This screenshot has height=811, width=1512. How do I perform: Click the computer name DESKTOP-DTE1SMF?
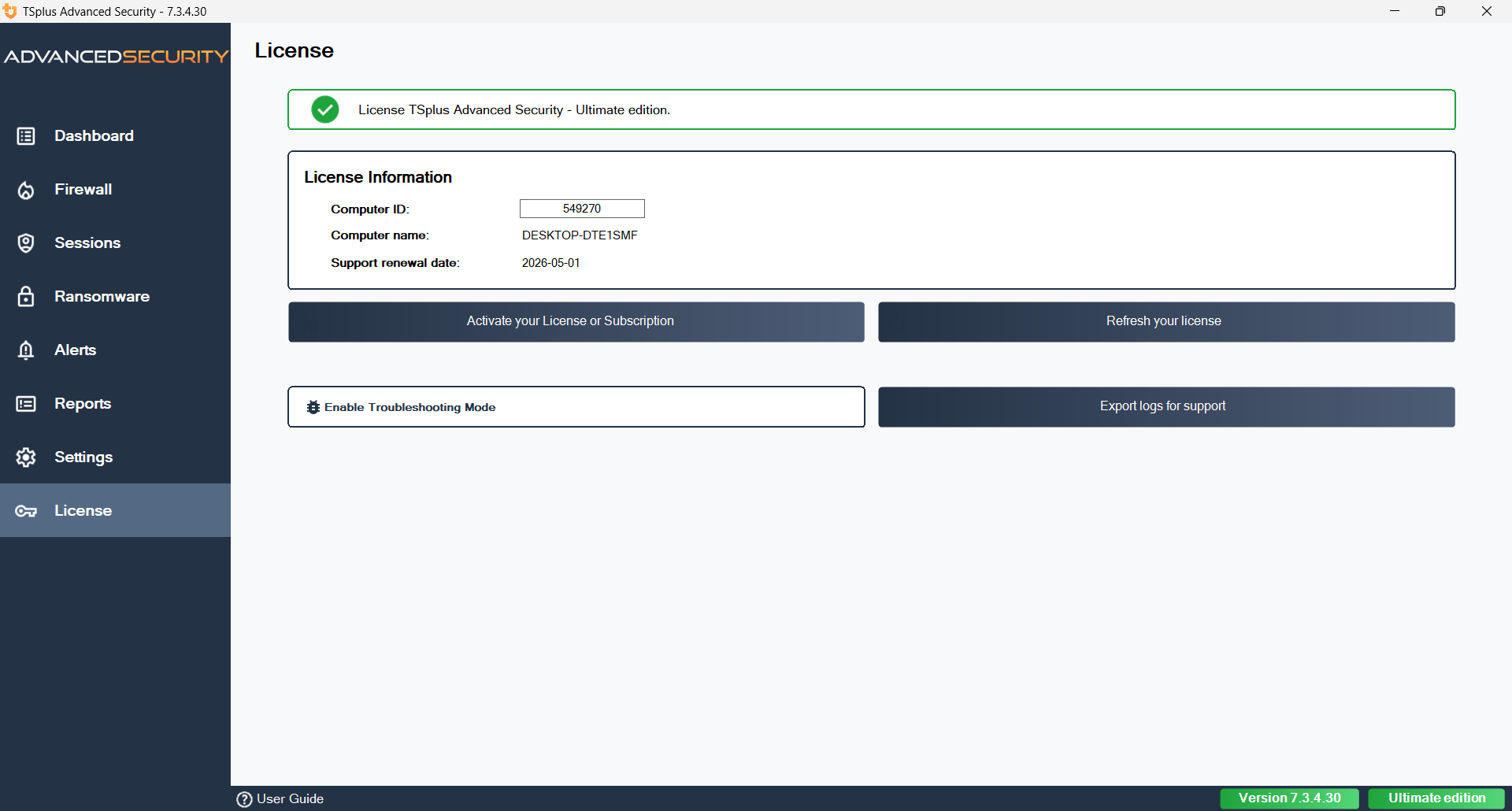coord(580,235)
